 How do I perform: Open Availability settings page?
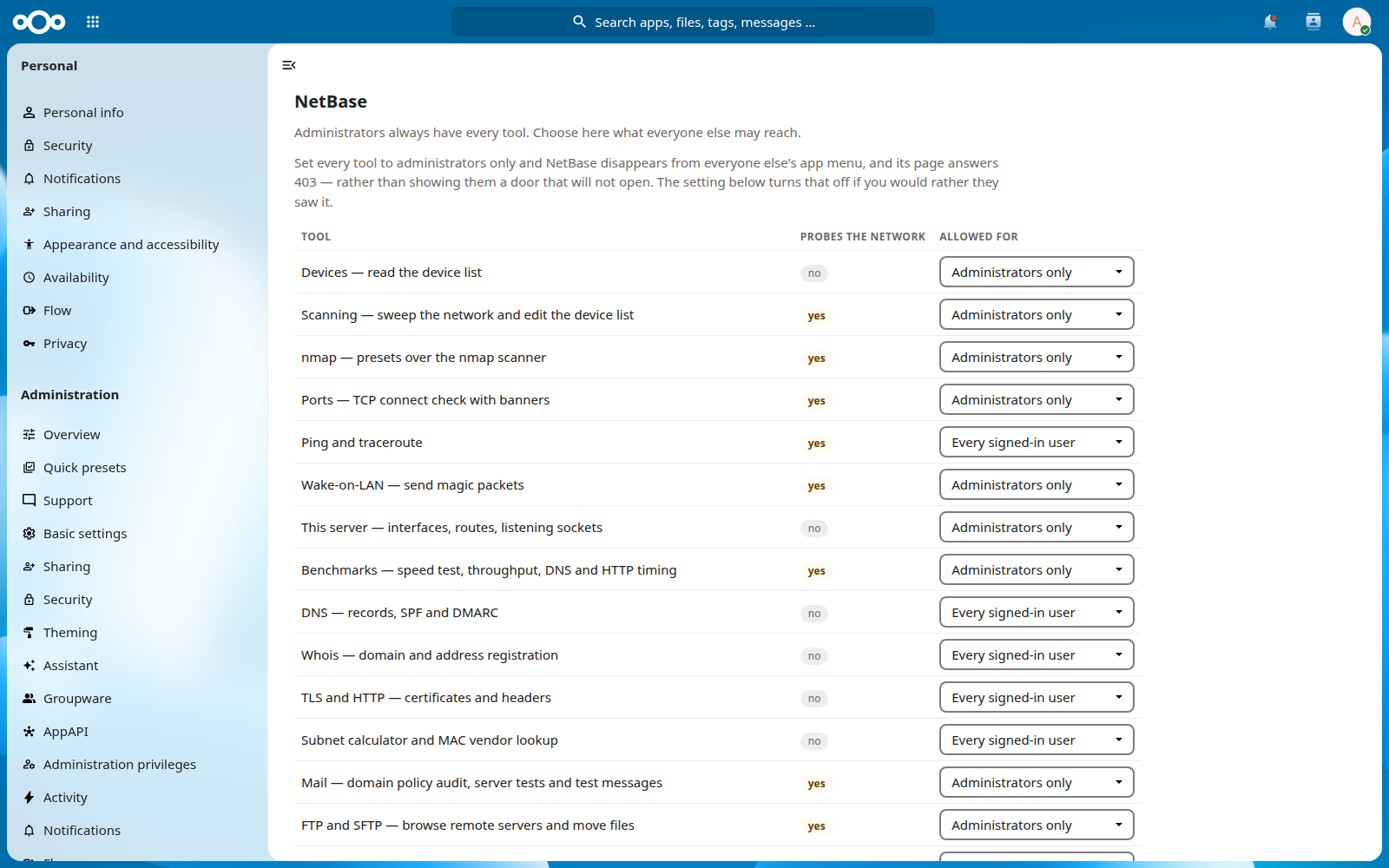pos(137,278)
